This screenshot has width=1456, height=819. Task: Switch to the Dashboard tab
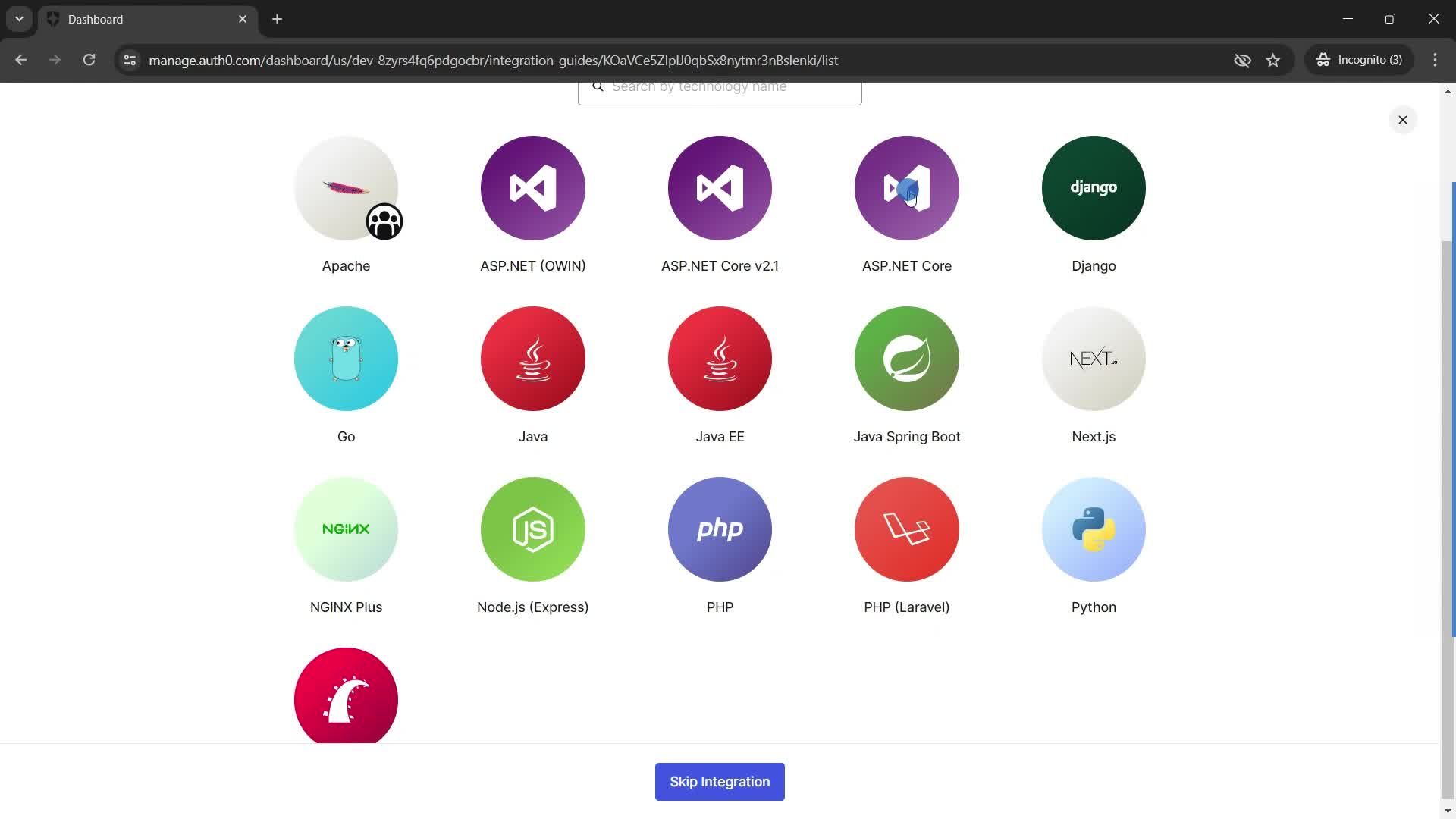click(148, 19)
